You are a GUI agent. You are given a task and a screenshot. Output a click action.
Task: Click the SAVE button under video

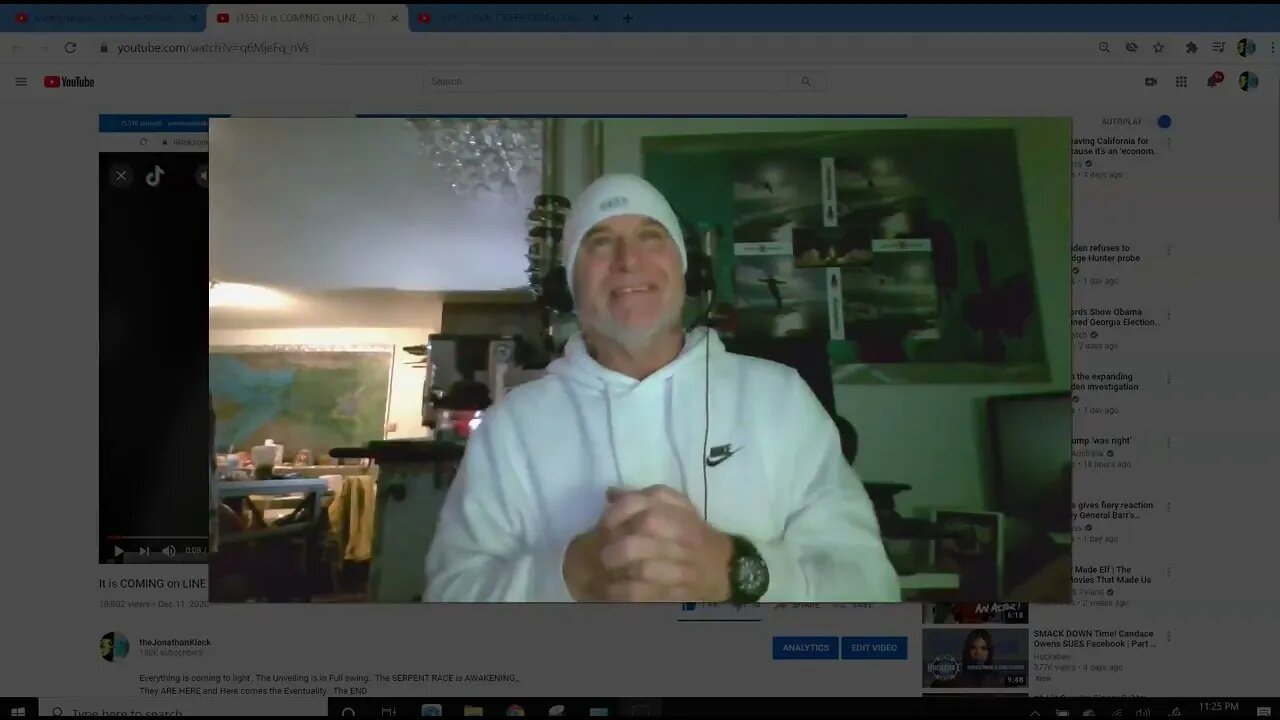click(x=855, y=605)
